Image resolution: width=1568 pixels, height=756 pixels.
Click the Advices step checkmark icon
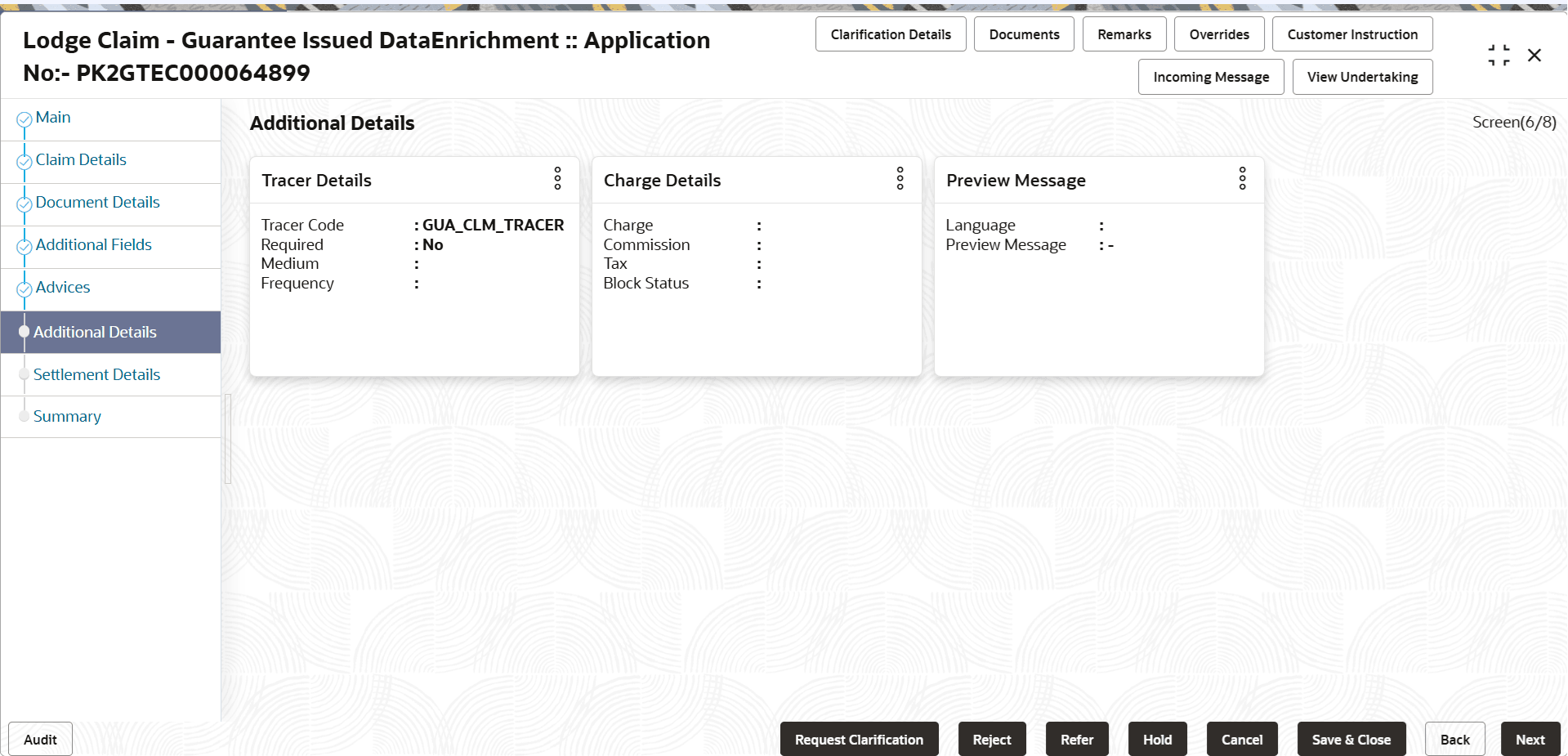(x=25, y=290)
